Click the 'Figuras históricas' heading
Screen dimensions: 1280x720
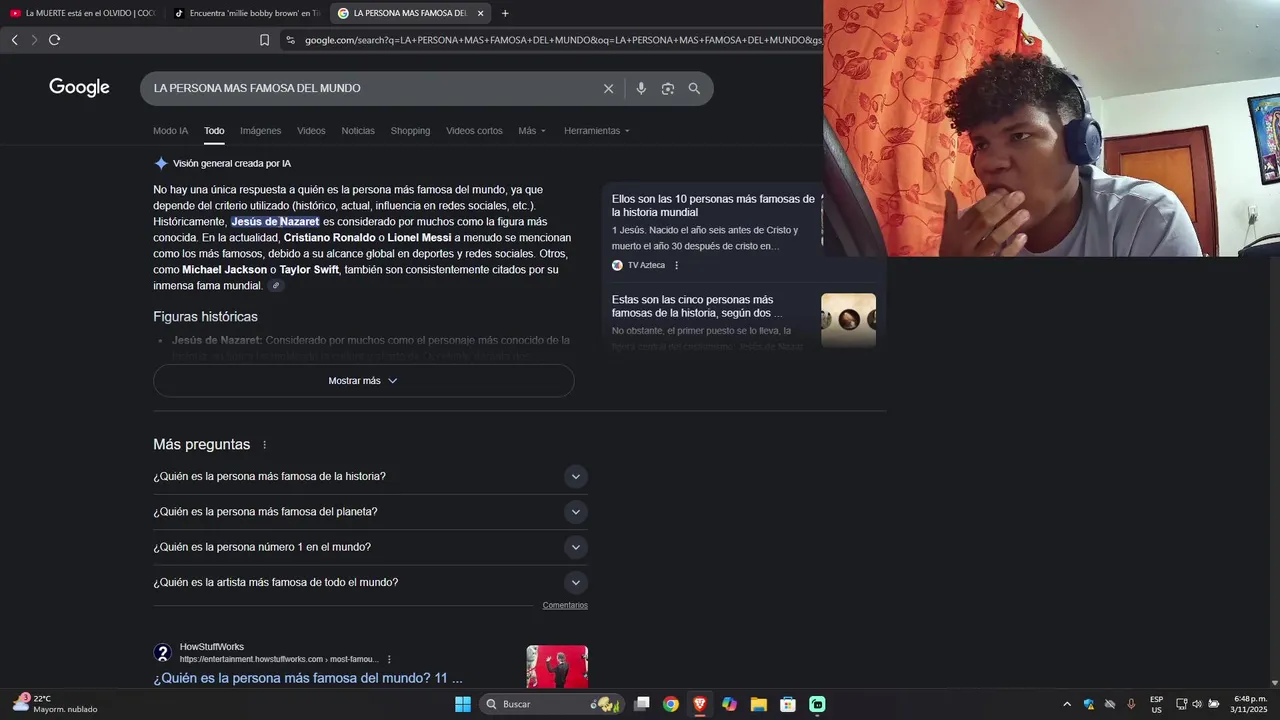(205, 317)
